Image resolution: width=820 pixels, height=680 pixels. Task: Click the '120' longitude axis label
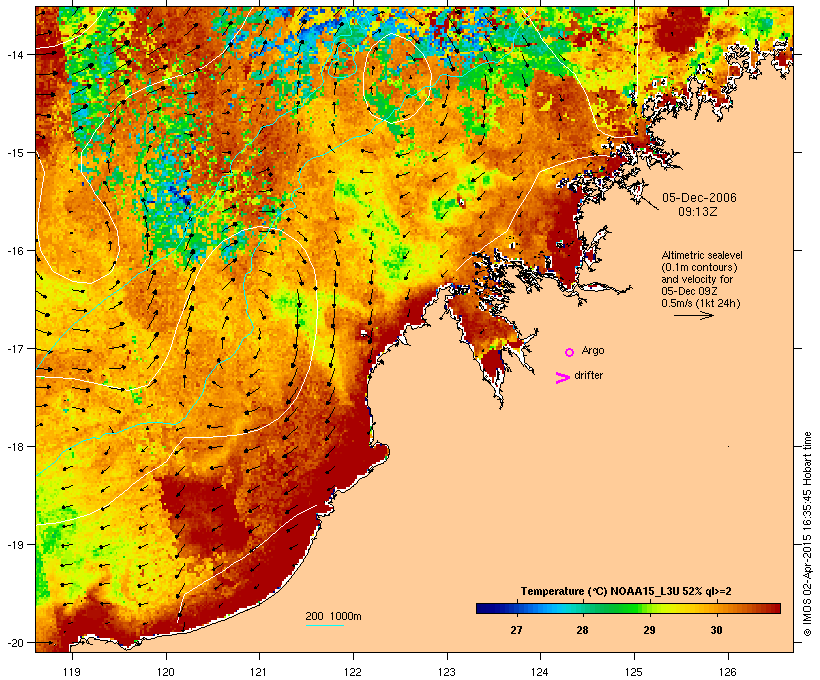tap(166, 672)
